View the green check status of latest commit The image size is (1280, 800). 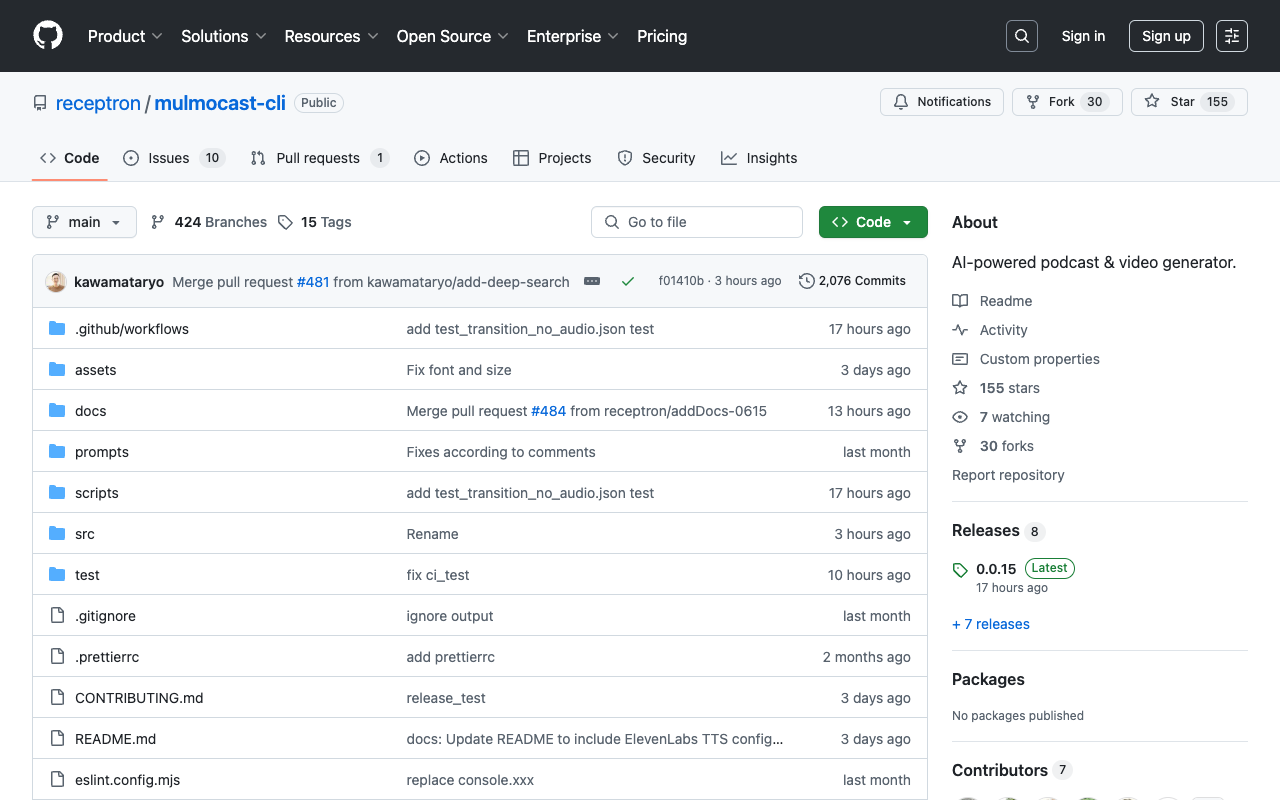(x=628, y=282)
